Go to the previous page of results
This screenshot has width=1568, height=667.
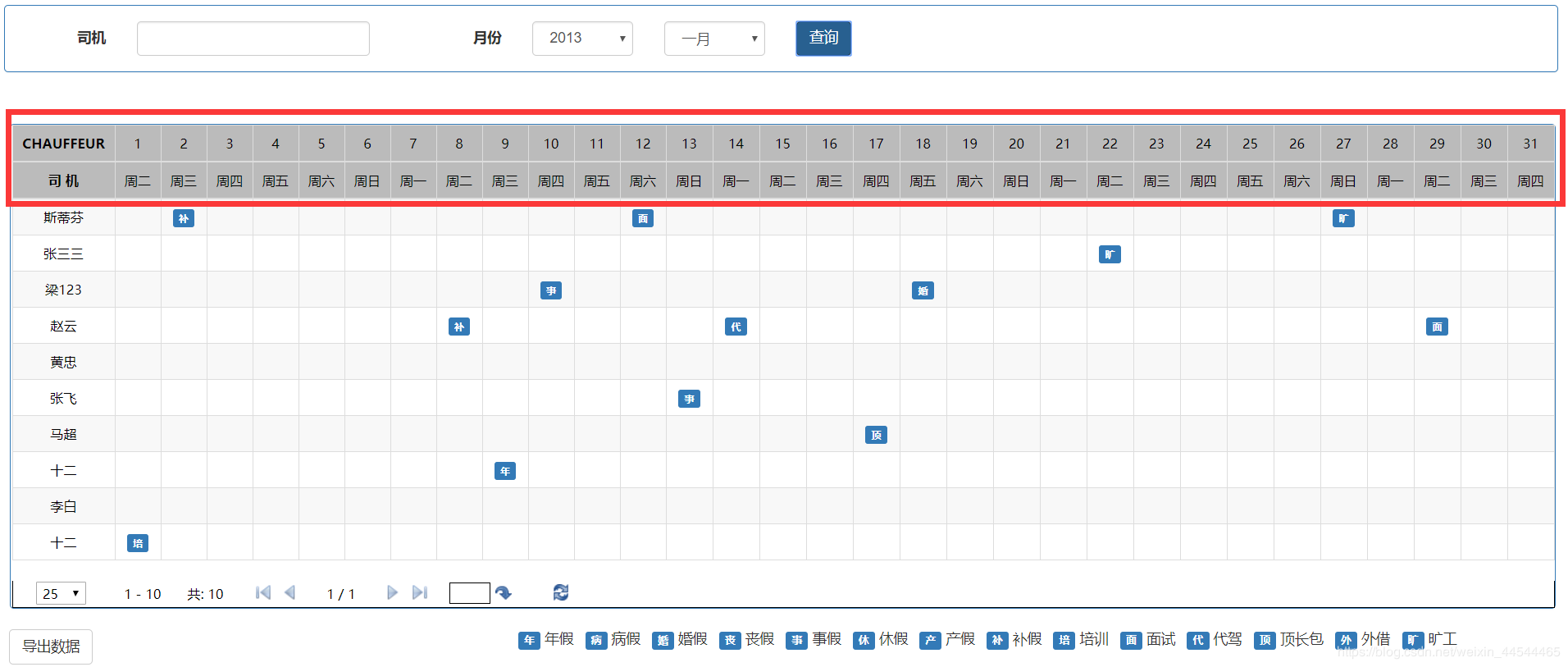tap(289, 592)
